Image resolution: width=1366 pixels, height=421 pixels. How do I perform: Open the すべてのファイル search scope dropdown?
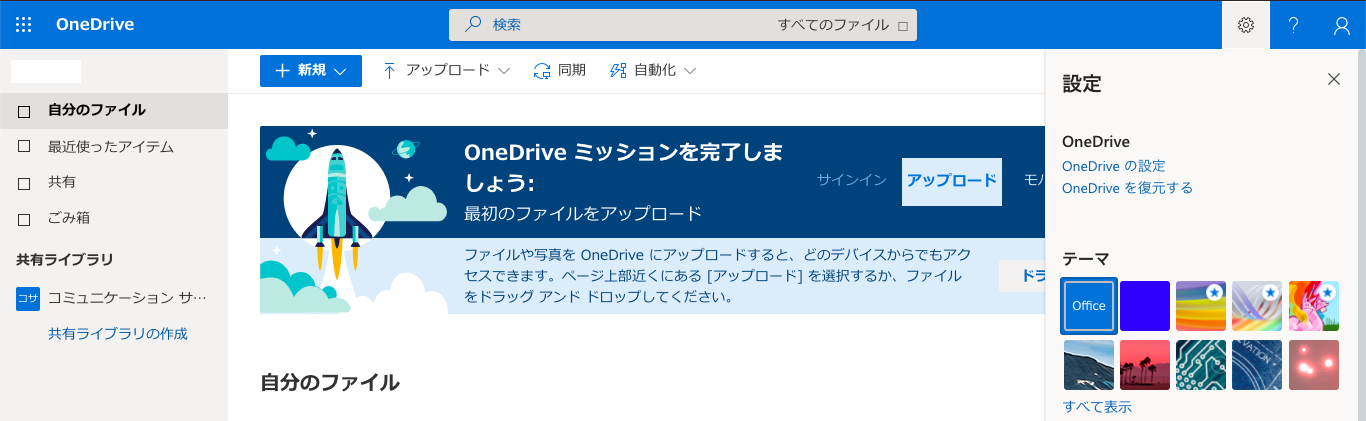coord(843,25)
